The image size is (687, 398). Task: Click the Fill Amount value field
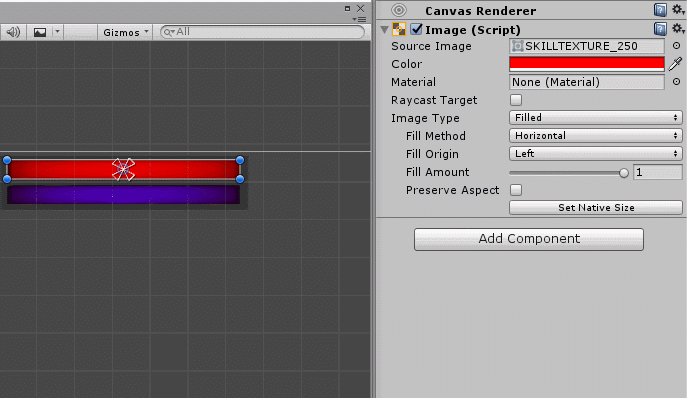(658, 172)
